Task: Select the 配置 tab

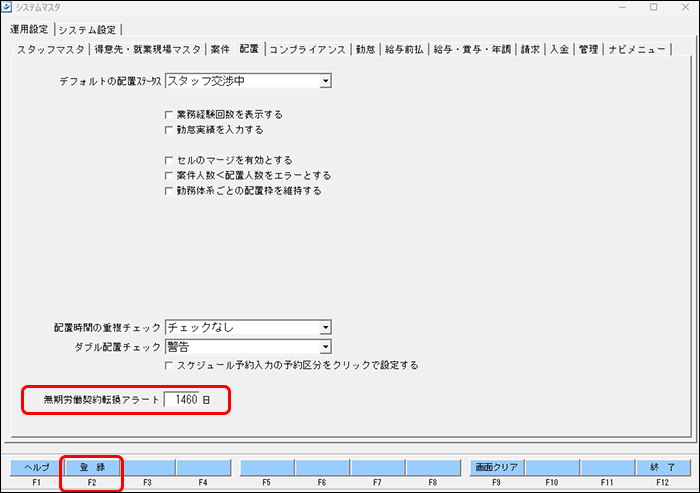Action: [x=249, y=48]
